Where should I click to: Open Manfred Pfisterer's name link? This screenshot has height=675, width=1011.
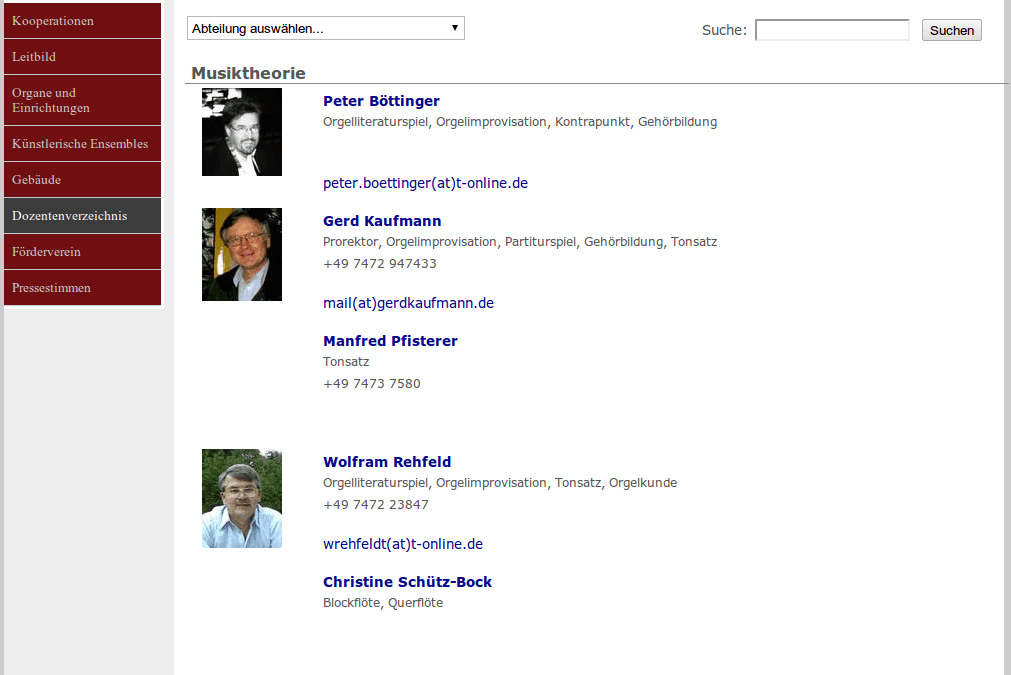tap(390, 341)
